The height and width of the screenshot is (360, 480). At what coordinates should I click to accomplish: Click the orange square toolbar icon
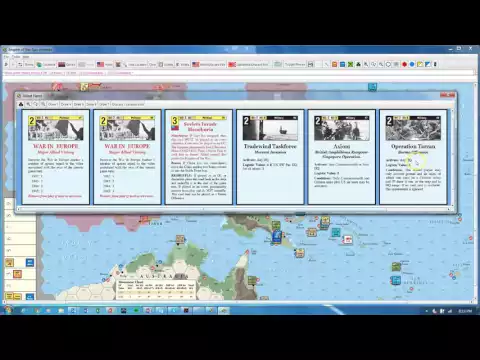click(x=334, y=64)
